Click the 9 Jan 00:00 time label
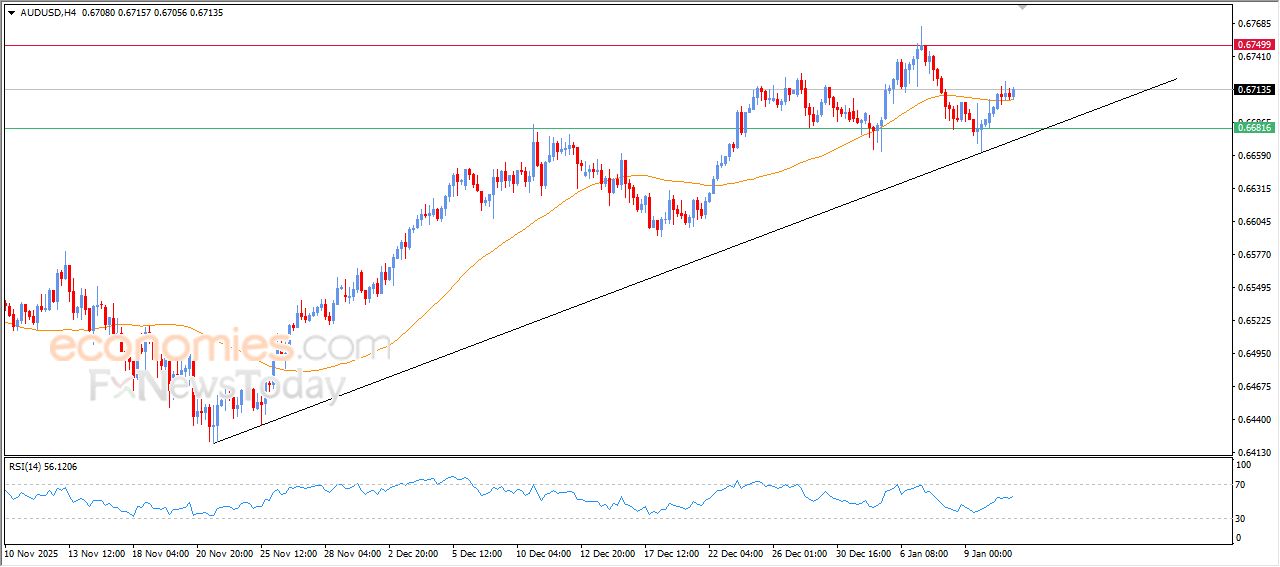The width and height of the screenshot is (1280, 567). (988, 552)
